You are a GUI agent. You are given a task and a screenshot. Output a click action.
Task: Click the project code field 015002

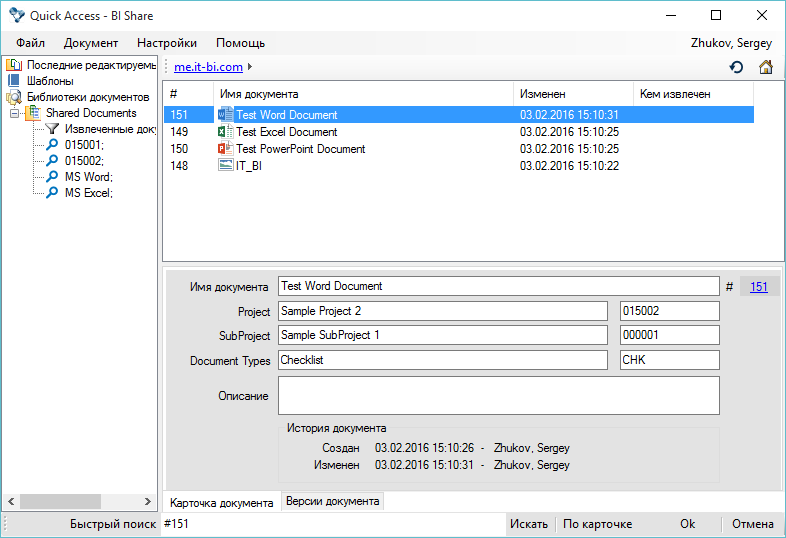click(x=670, y=311)
